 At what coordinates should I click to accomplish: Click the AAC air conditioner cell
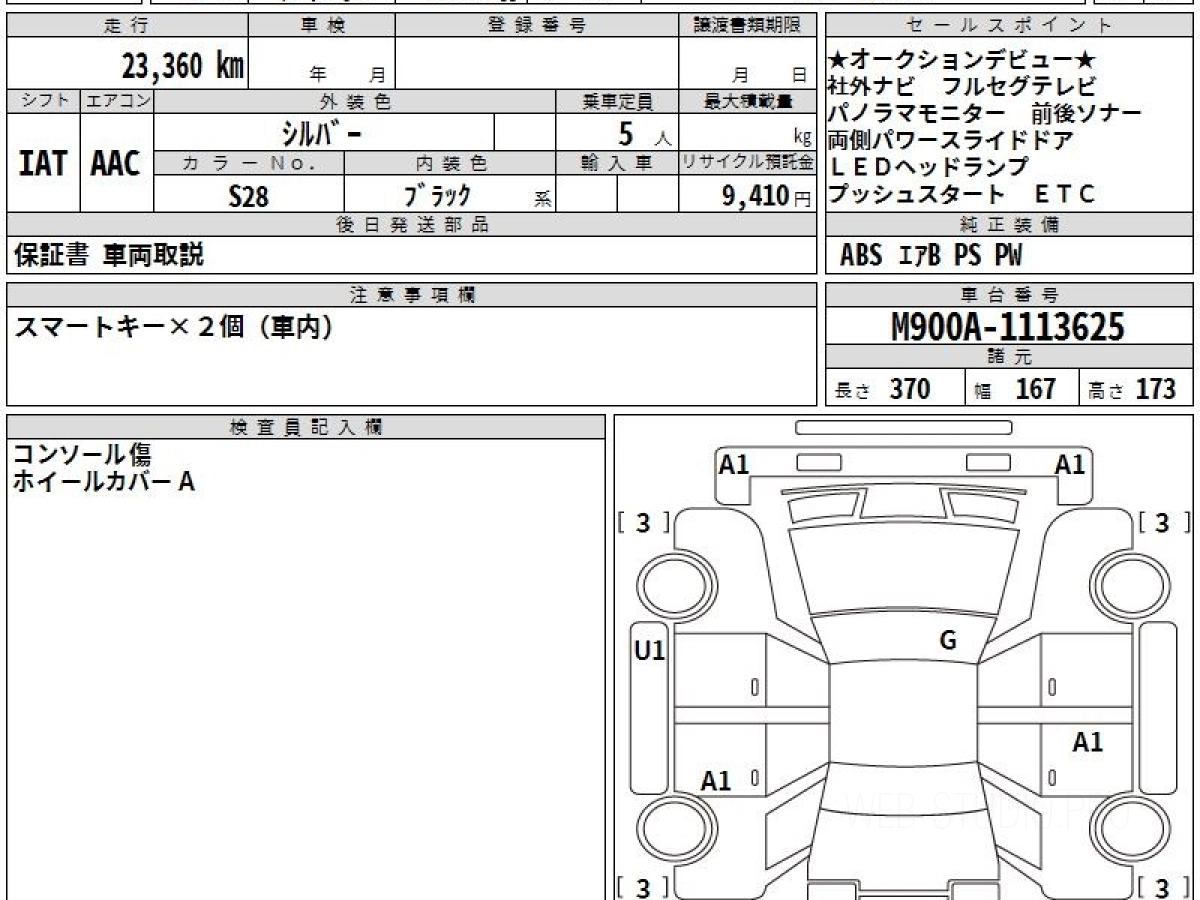point(116,164)
